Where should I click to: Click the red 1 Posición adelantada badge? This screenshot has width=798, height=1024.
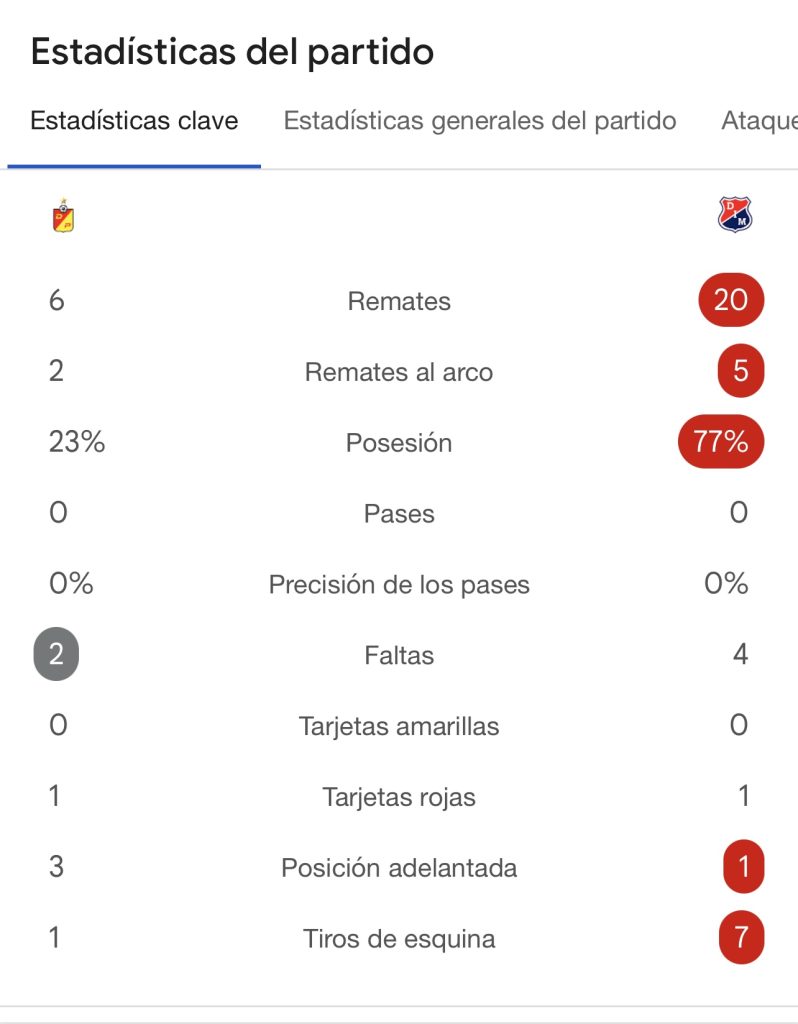(741, 866)
